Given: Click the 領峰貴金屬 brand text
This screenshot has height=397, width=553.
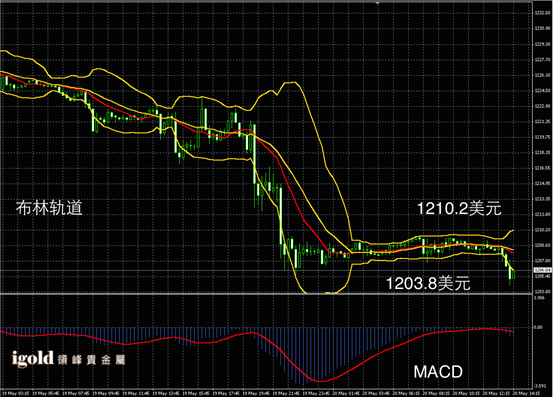Looking at the screenshot, I should click(91, 360).
